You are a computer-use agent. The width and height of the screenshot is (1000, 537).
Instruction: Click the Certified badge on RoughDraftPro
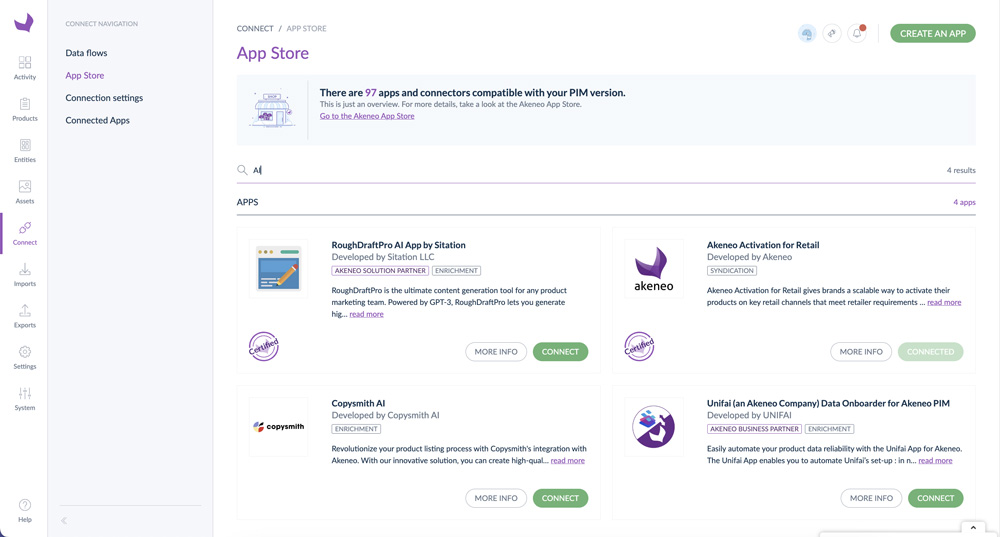pos(263,346)
